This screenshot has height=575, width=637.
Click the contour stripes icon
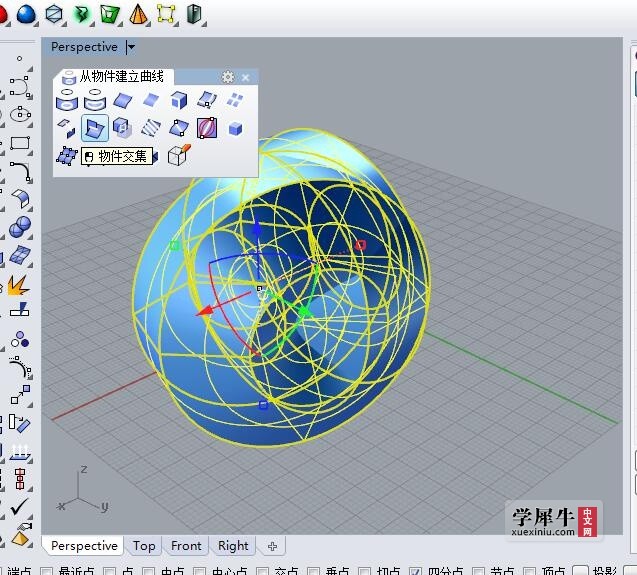pos(151,128)
